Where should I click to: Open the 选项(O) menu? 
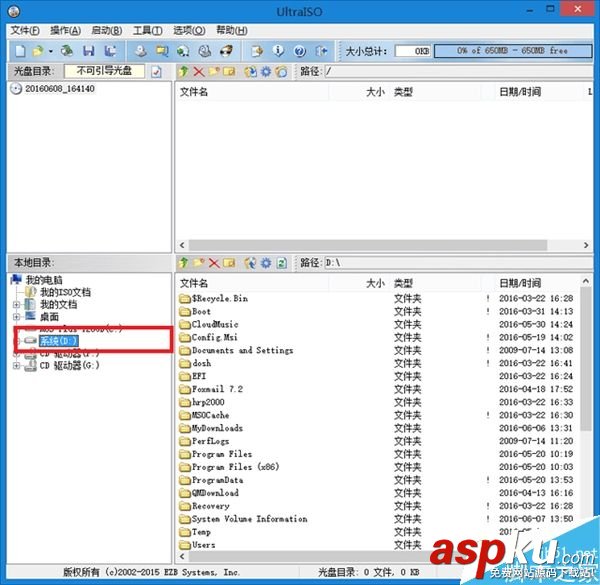(x=189, y=30)
